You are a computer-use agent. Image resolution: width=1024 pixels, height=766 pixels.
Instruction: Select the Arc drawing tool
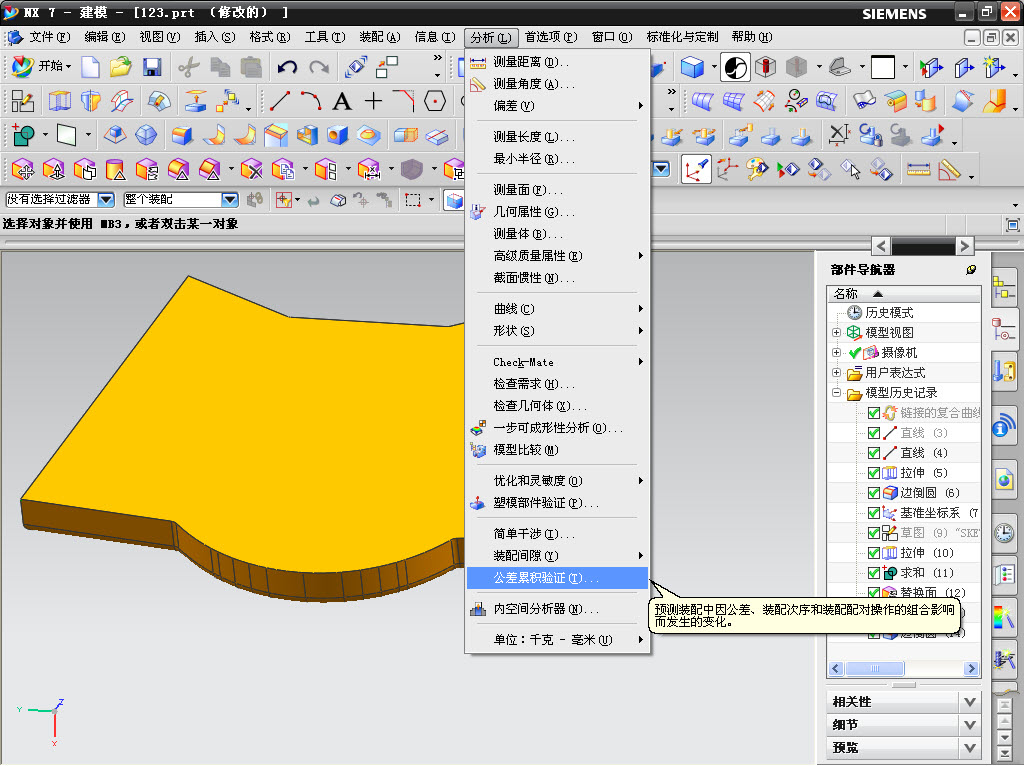(311, 101)
